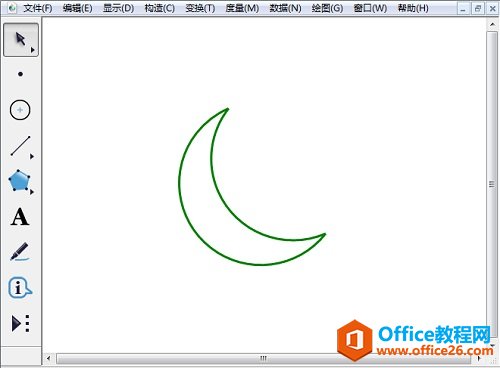Open the 窗口(W) menu
The image size is (500, 368).
click(x=370, y=8)
